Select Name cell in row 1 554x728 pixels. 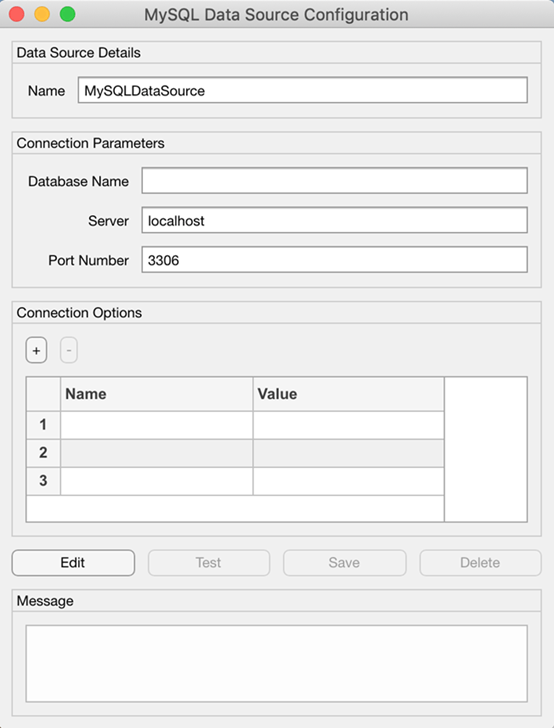tap(156, 425)
